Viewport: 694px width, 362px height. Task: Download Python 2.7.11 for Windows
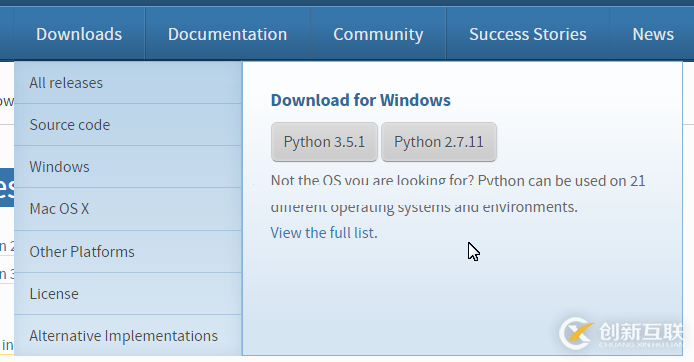(x=439, y=142)
